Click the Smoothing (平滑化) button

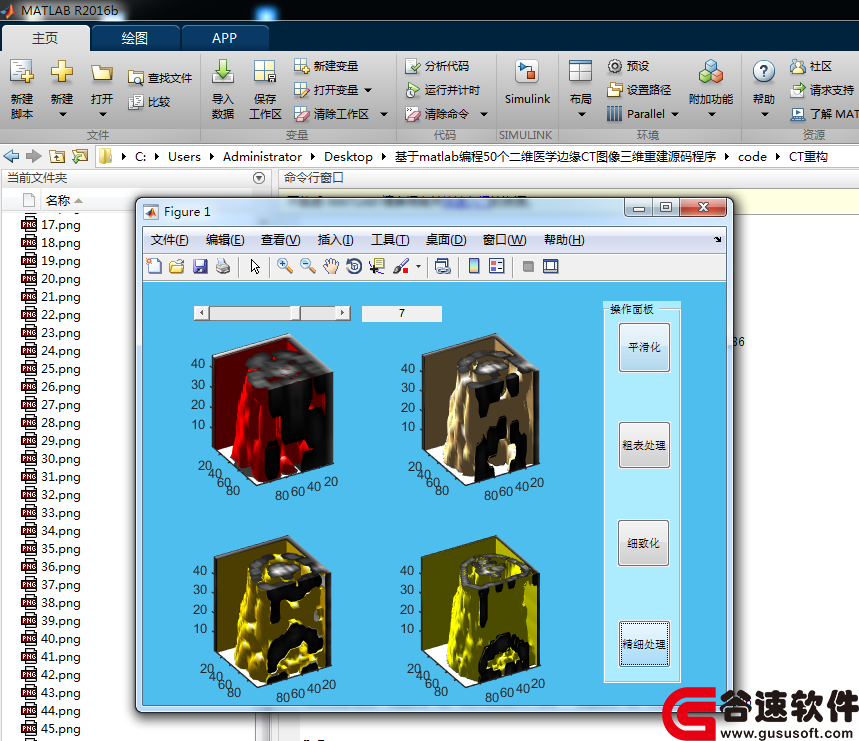click(644, 347)
